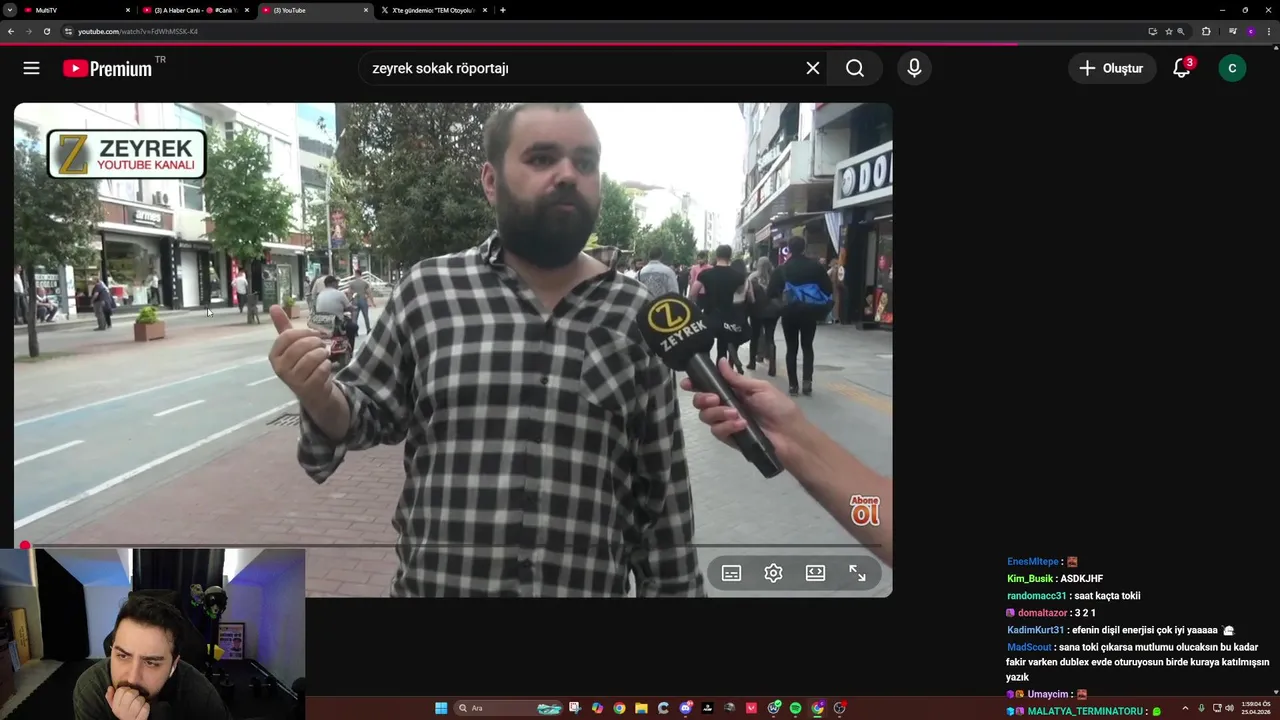The image size is (1280, 720).
Task: Click the Abone ol watermark in video
Action: pyautogui.click(x=865, y=510)
